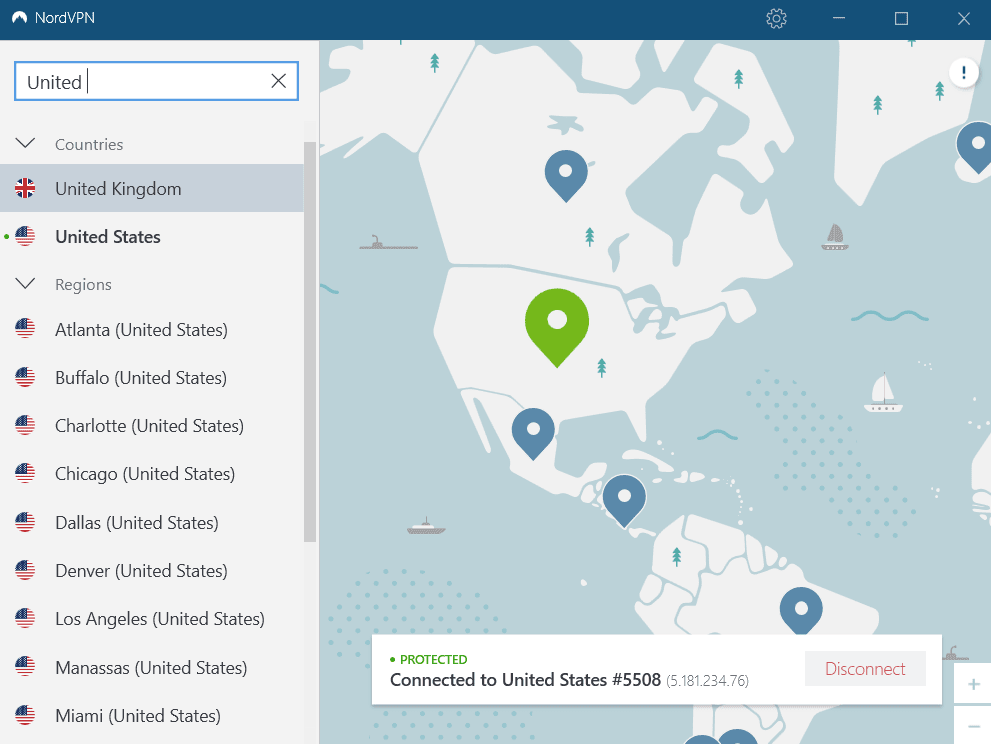Click the flag icon beside Buffalo
The image size is (991, 744).
25,377
